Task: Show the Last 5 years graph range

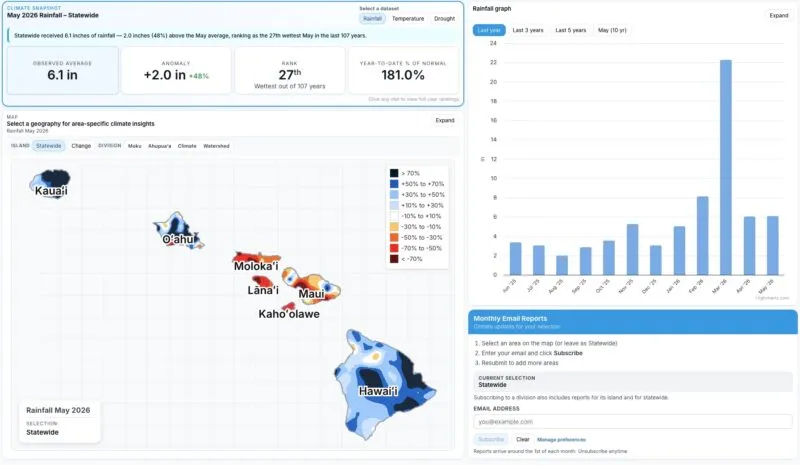Action: point(570,30)
